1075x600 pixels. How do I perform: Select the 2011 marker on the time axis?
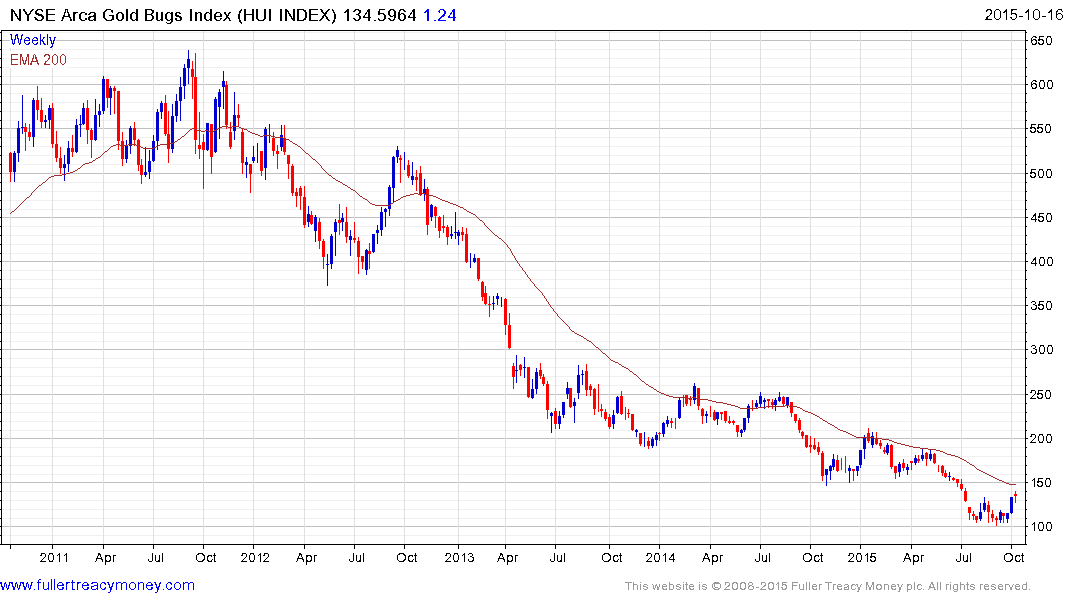pyautogui.click(x=53, y=557)
